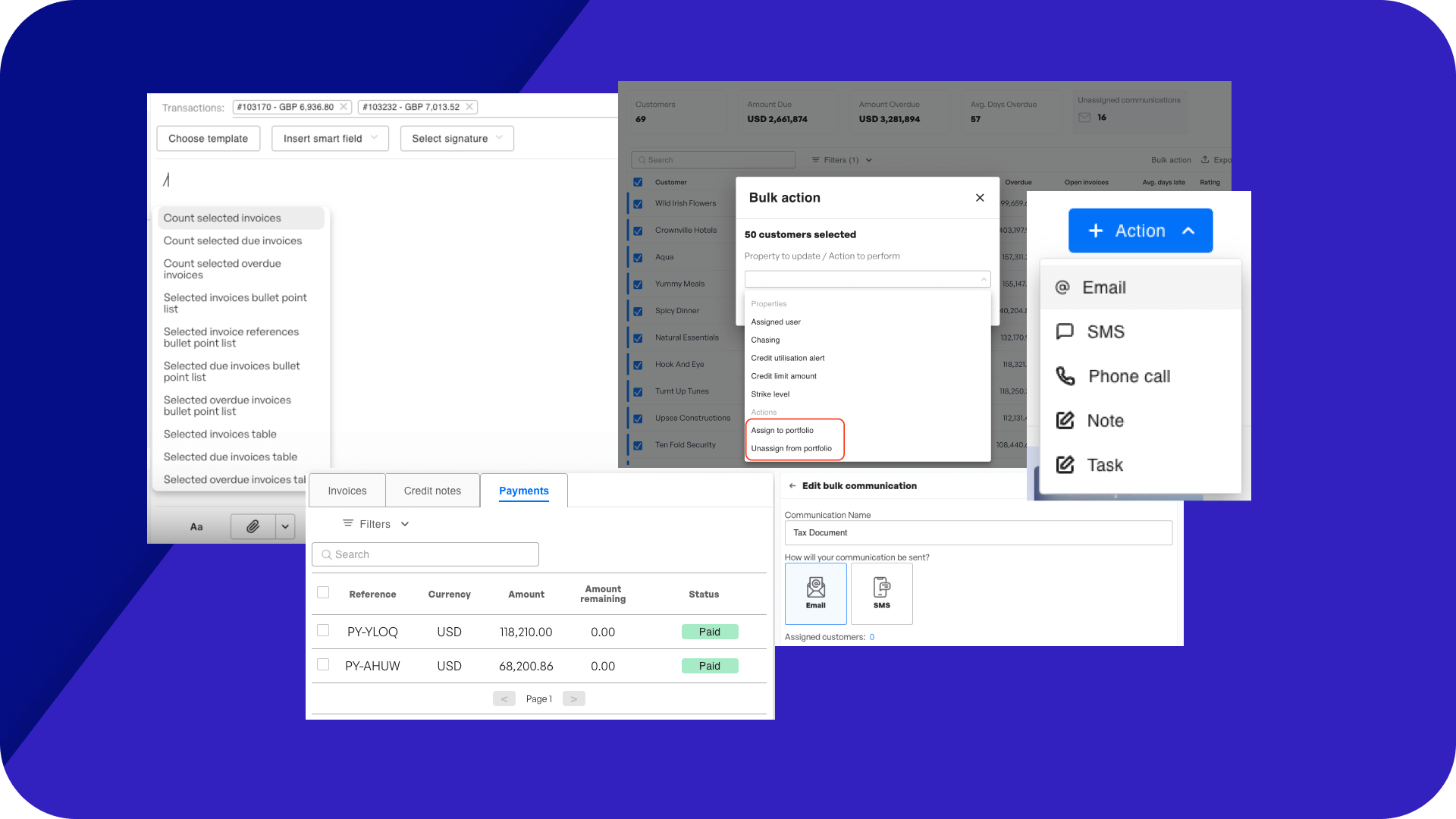
Task: Switch to the Credit notes tab
Action: [x=432, y=491]
